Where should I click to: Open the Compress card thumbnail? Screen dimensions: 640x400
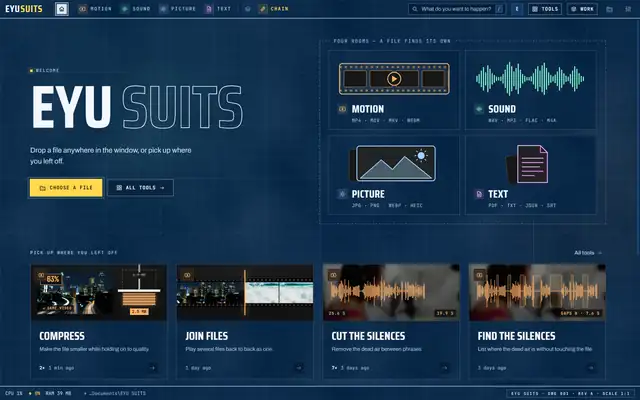point(99,292)
